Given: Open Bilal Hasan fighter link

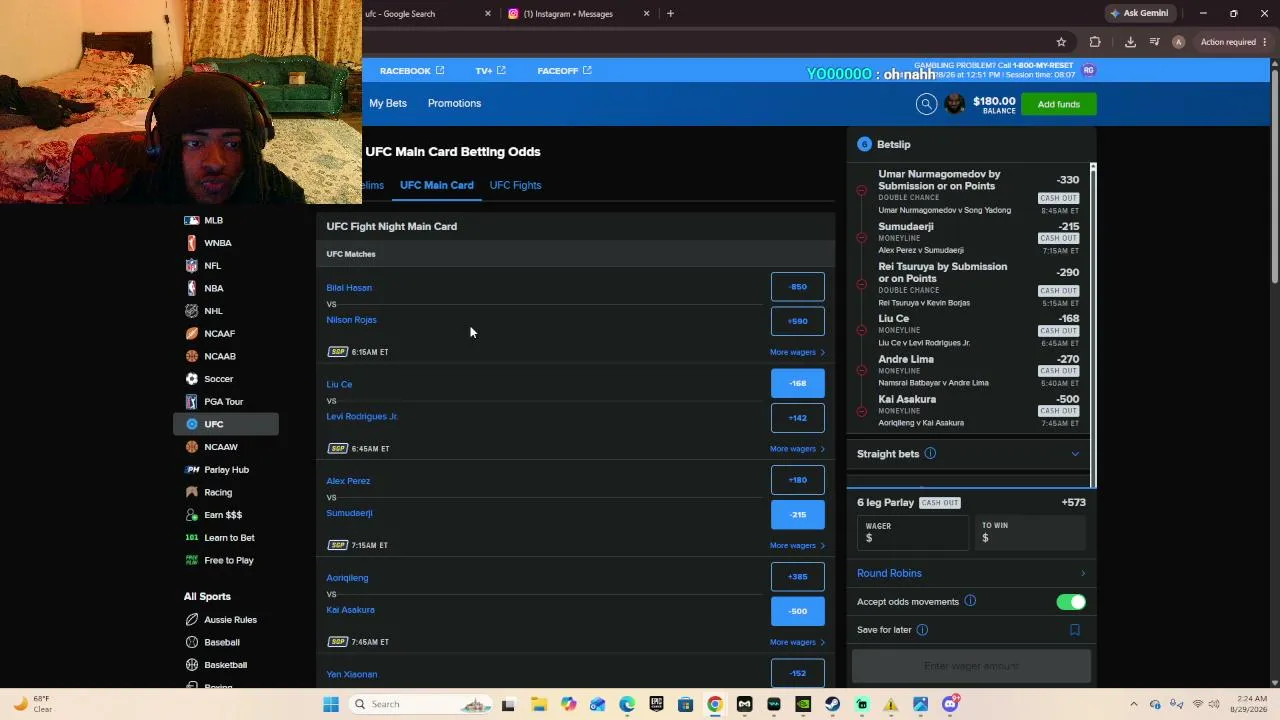Looking at the screenshot, I should click(349, 288).
